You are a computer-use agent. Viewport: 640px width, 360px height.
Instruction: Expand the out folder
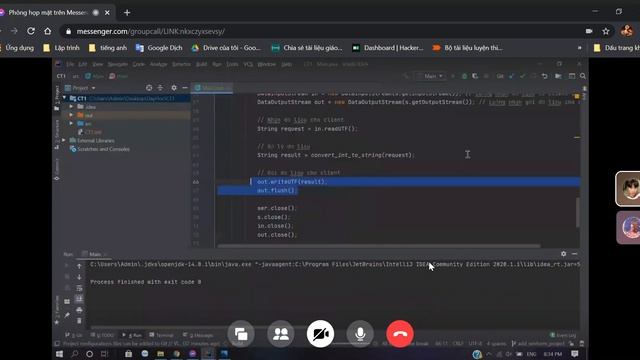[x=71, y=115]
